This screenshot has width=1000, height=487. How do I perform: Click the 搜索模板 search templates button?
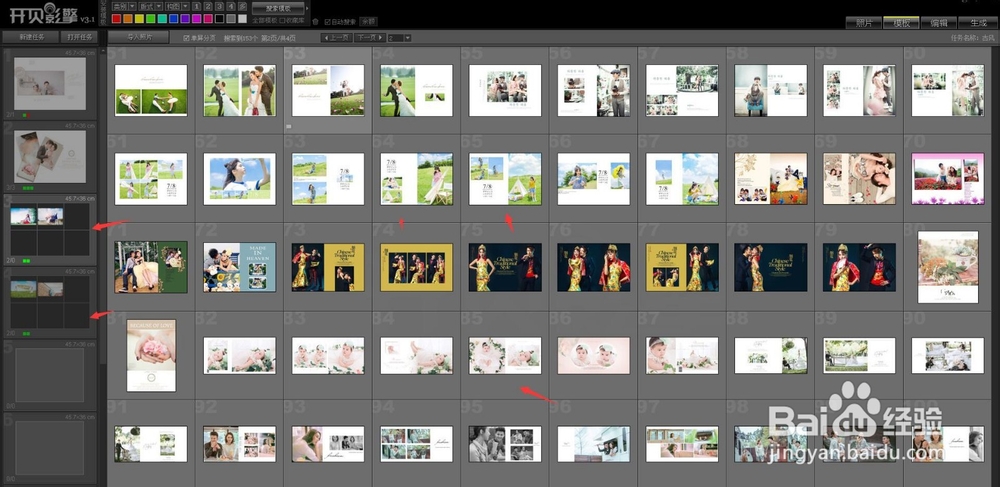tap(278, 8)
